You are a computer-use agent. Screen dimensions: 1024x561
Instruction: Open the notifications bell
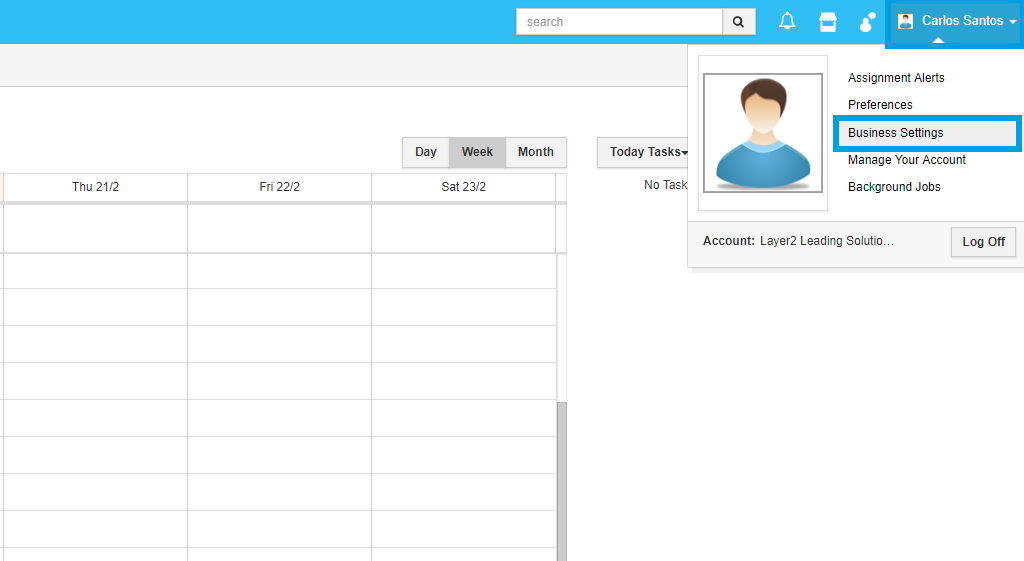(x=787, y=22)
